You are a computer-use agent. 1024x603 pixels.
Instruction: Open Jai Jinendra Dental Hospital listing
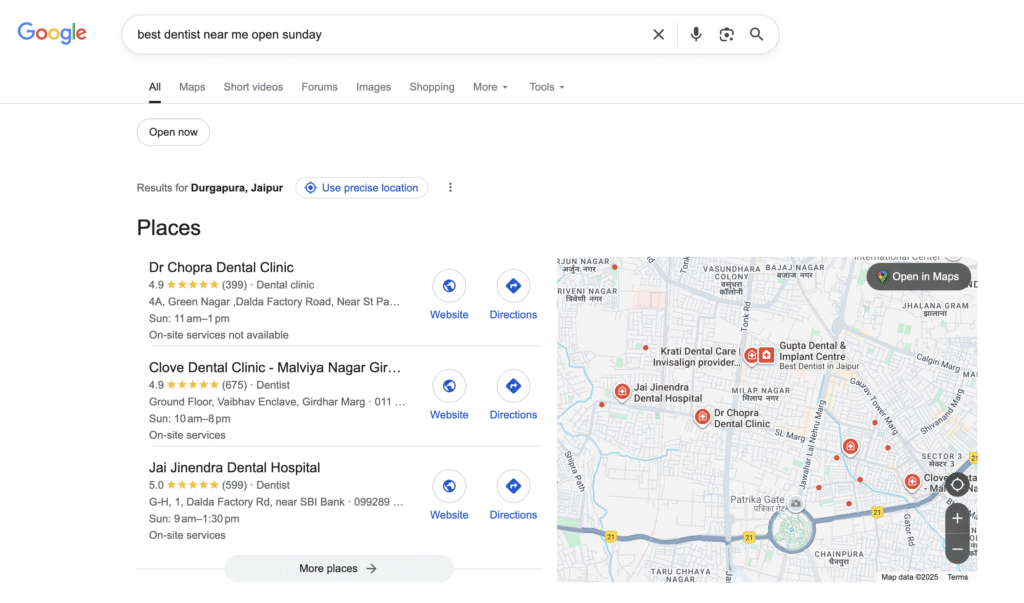234,467
